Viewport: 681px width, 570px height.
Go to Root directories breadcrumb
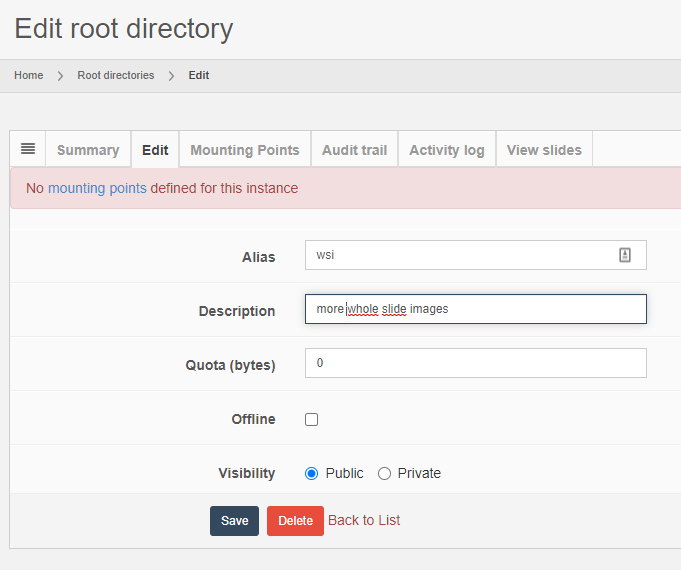click(x=116, y=76)
